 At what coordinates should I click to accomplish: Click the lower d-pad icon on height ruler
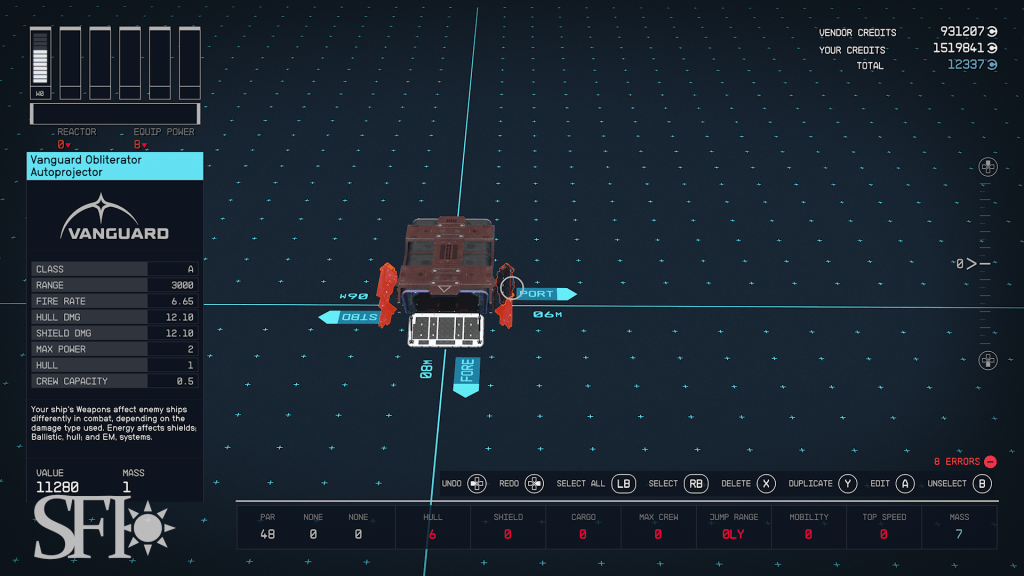click(988, 360)
